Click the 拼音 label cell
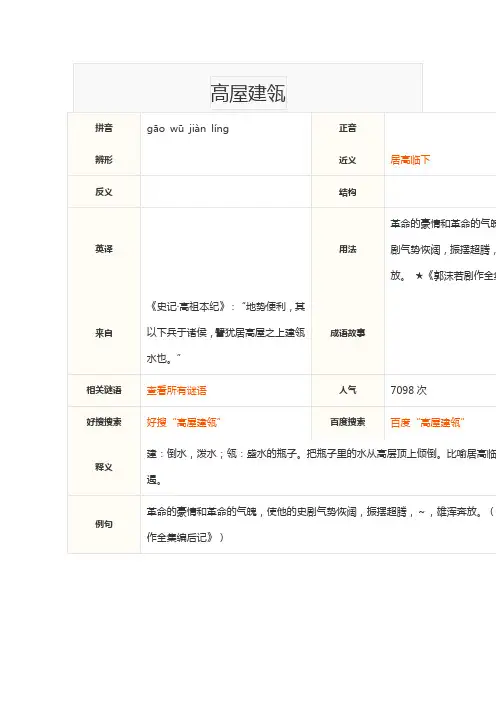 (x=104, y=128)
